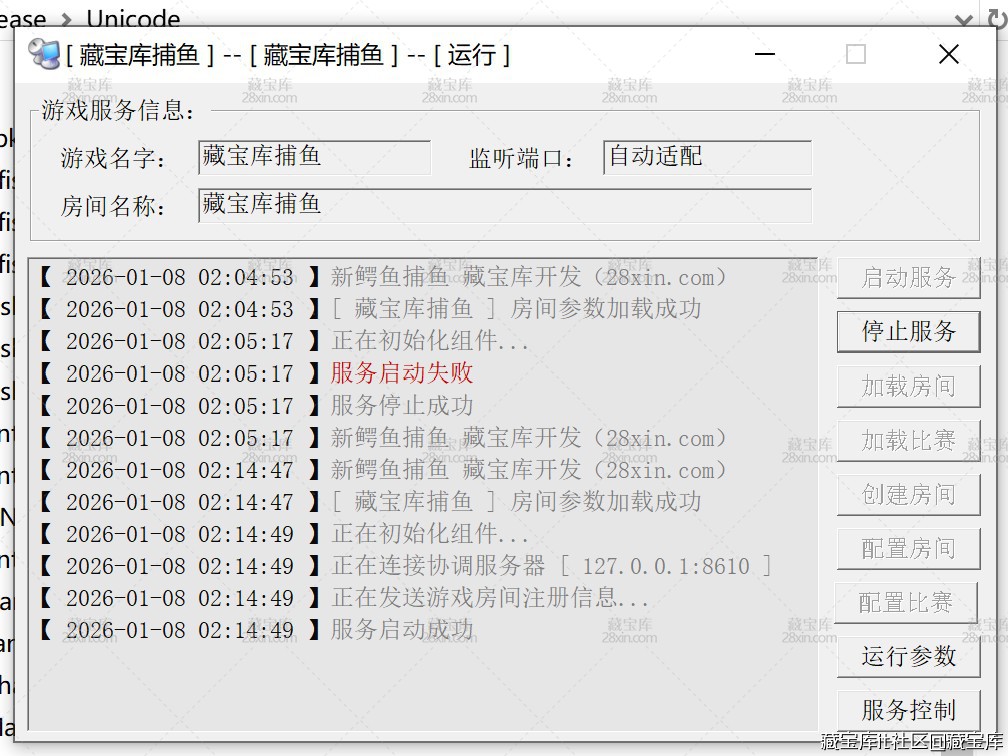The width and height of the screenshot is (1008, 756).
Task: Click the 创建房间 (Create Room) button
Action: click(x=908, y=494)
